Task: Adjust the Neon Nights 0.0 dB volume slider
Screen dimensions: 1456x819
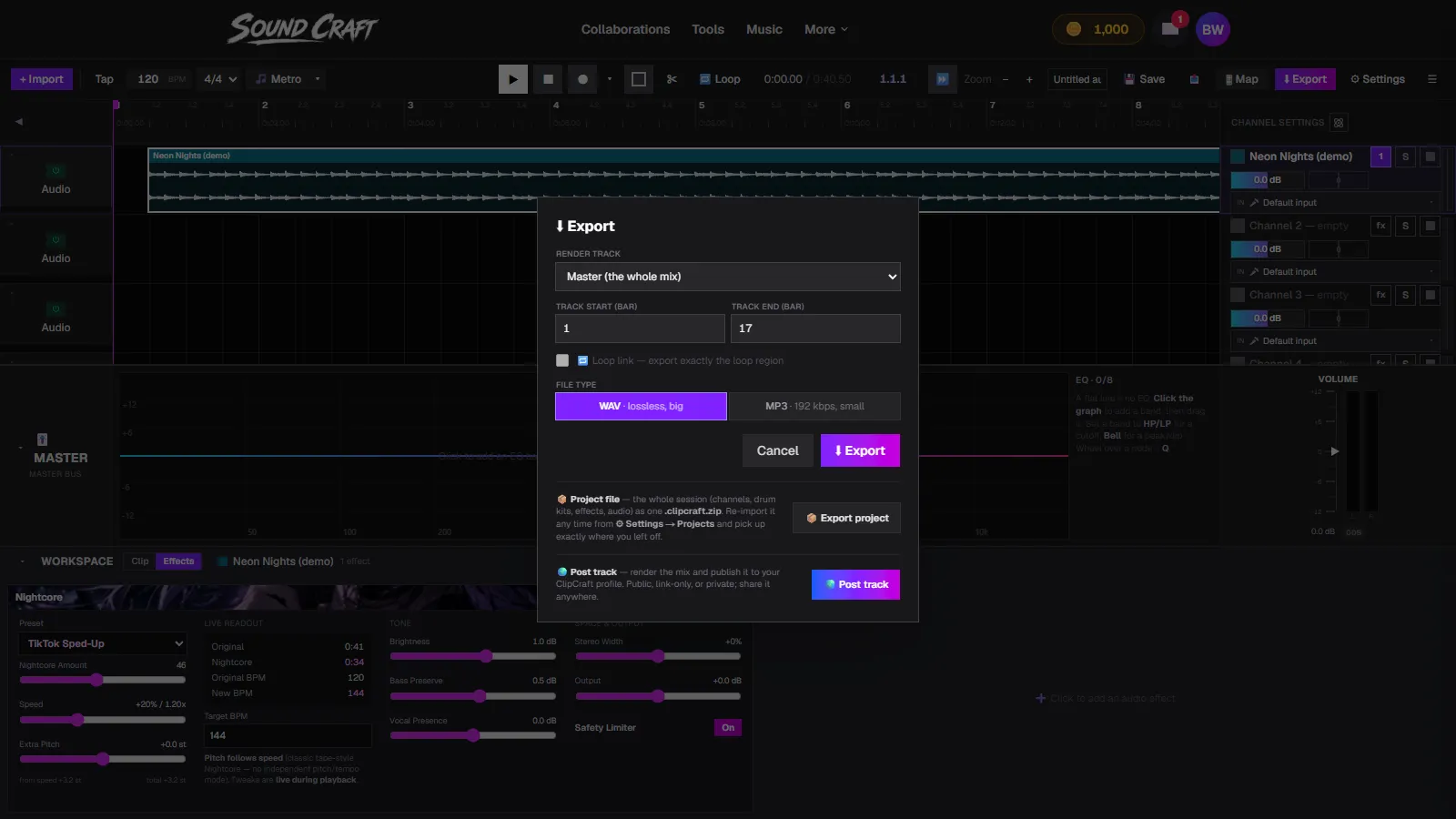Action: point(1268,180)
